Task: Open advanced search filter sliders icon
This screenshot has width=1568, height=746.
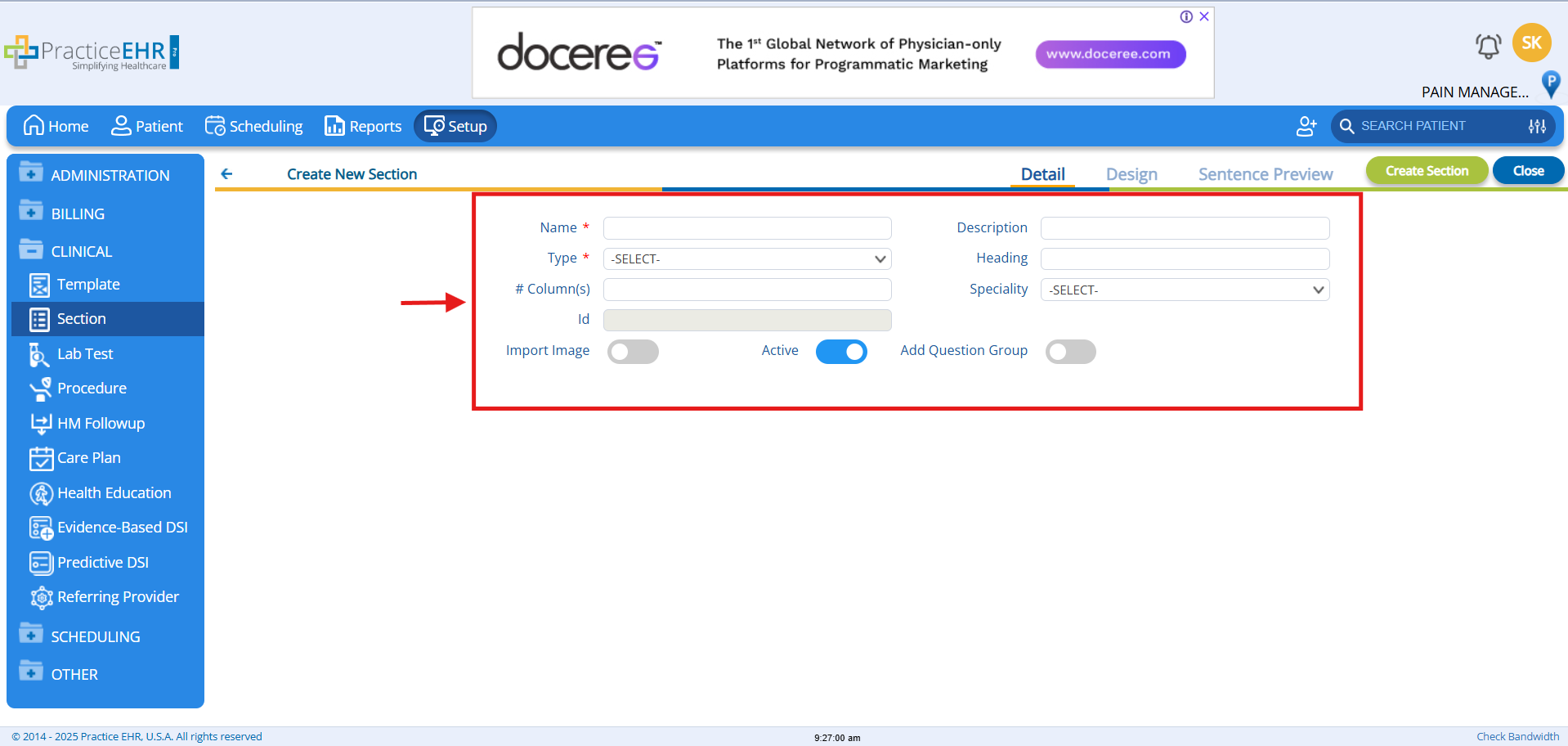Action: click(x=1537, y=126)
